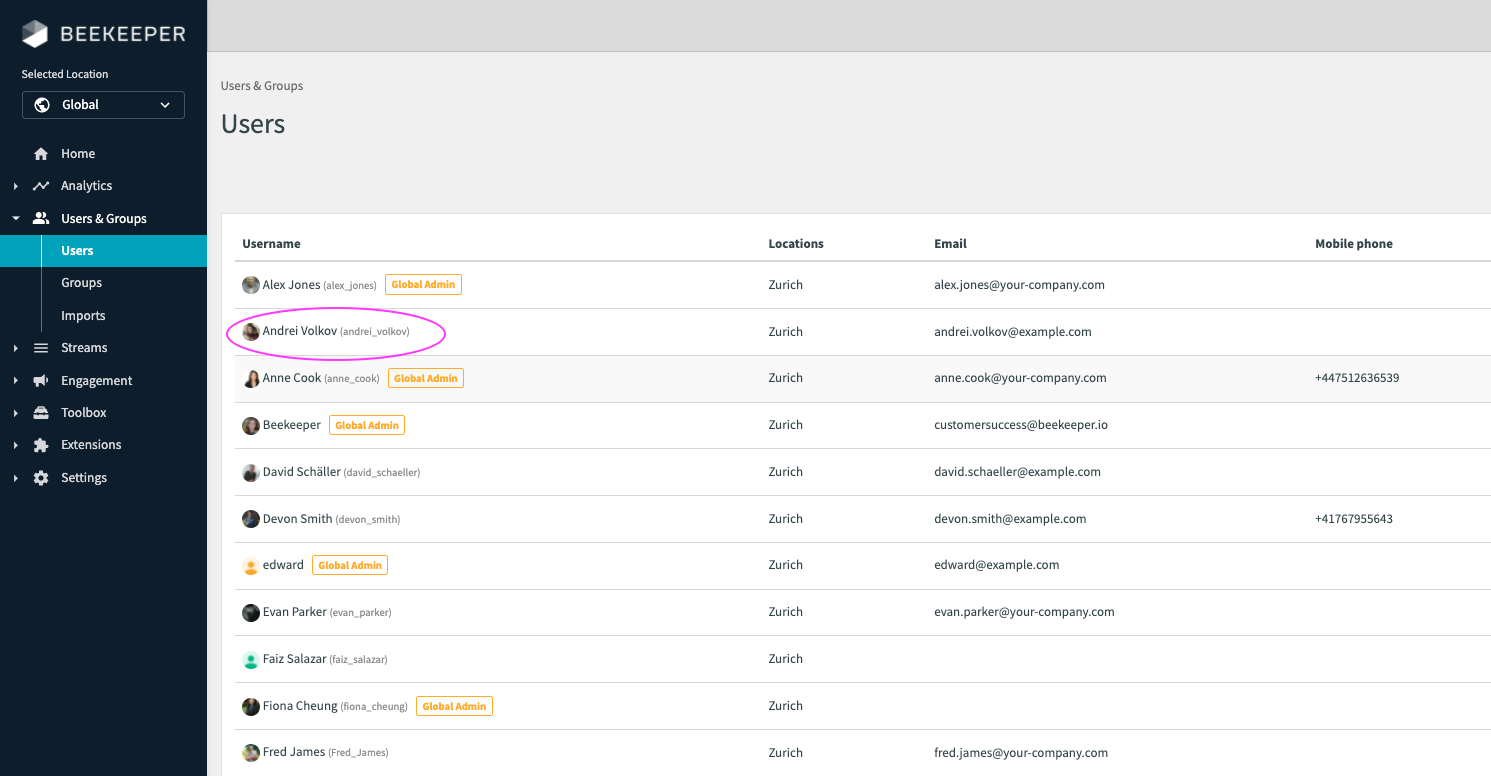Open Settings via the gear icon
Screen dimensions: 1491x776
(40, 477)
